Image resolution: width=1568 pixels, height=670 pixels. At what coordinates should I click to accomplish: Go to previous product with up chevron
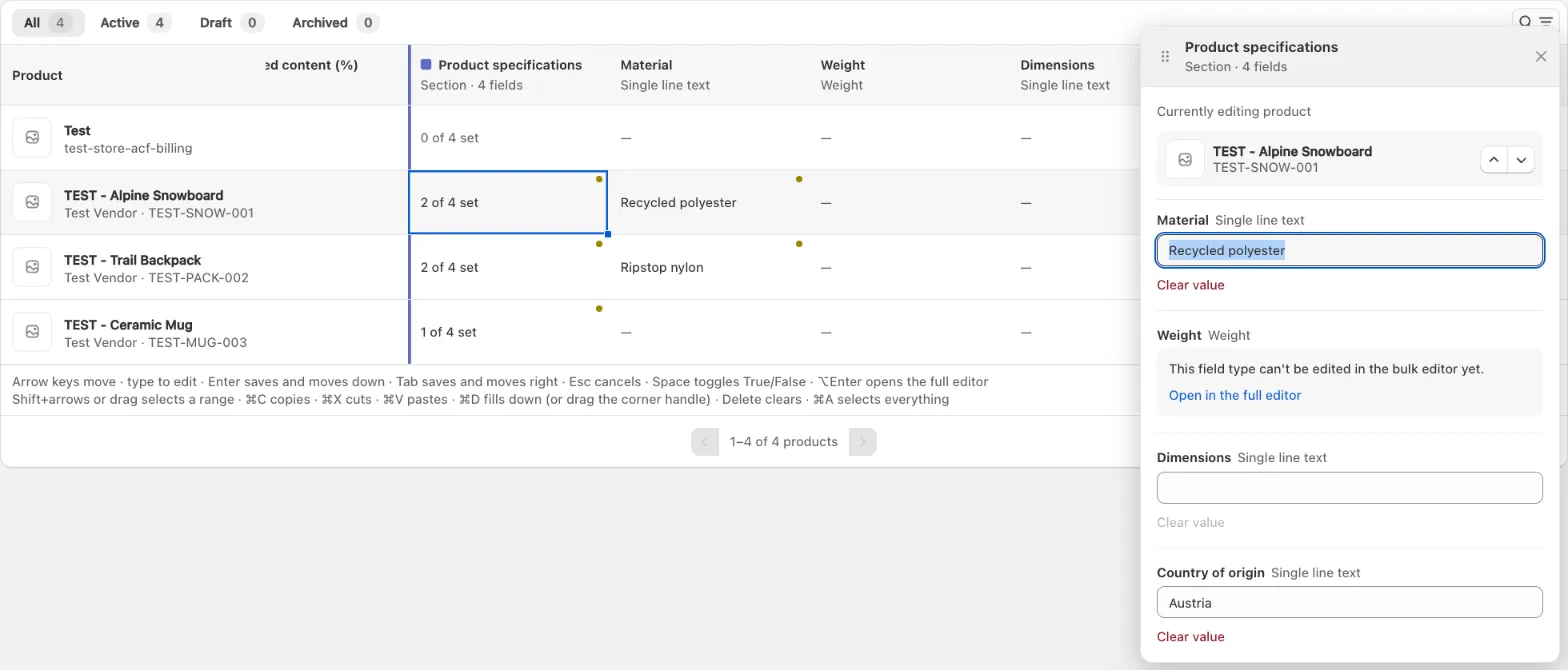coord(1494,159)
